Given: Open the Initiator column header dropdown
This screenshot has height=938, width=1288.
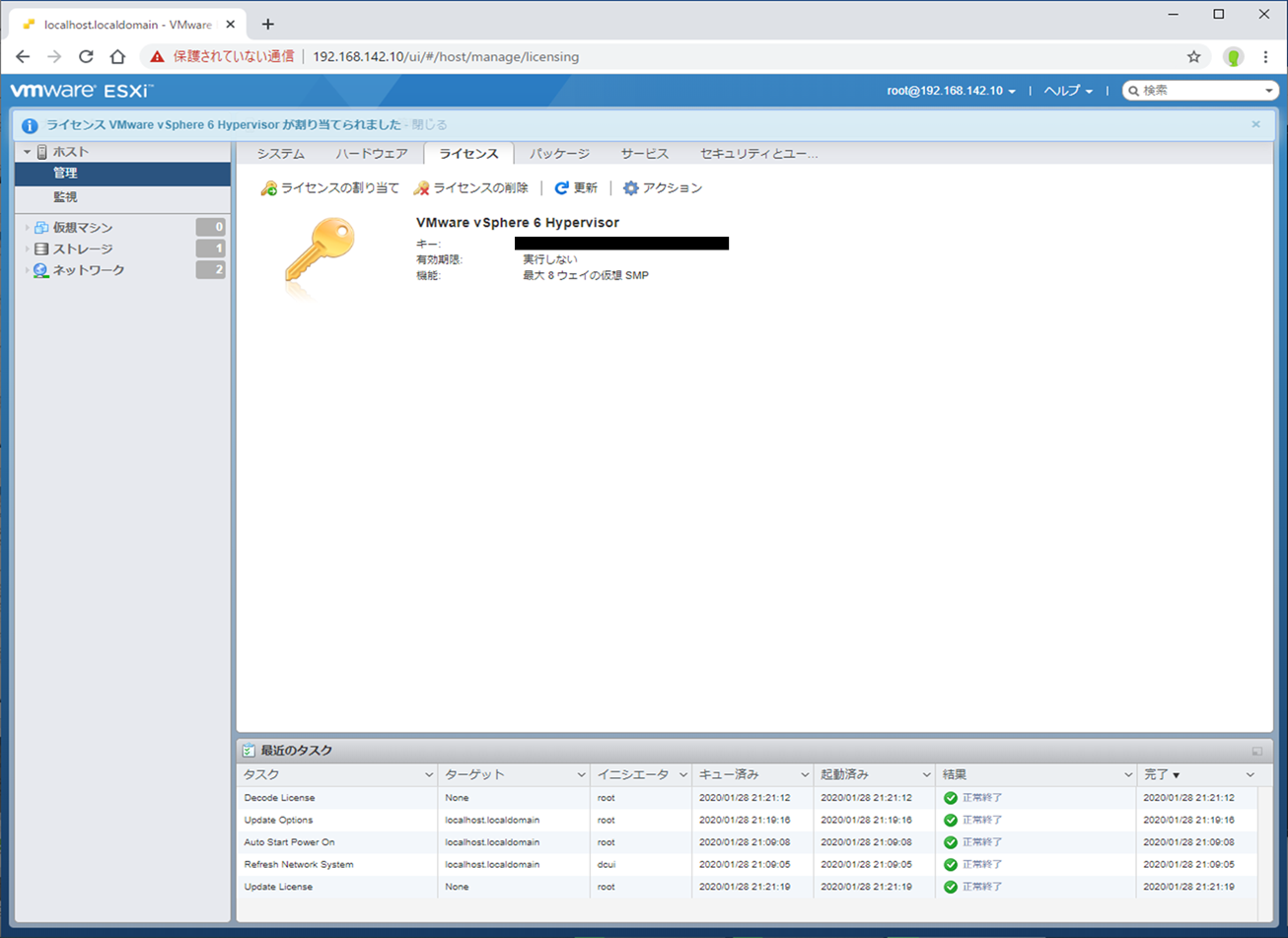Looking at the screenshot, I should click(x=682, y=775).
